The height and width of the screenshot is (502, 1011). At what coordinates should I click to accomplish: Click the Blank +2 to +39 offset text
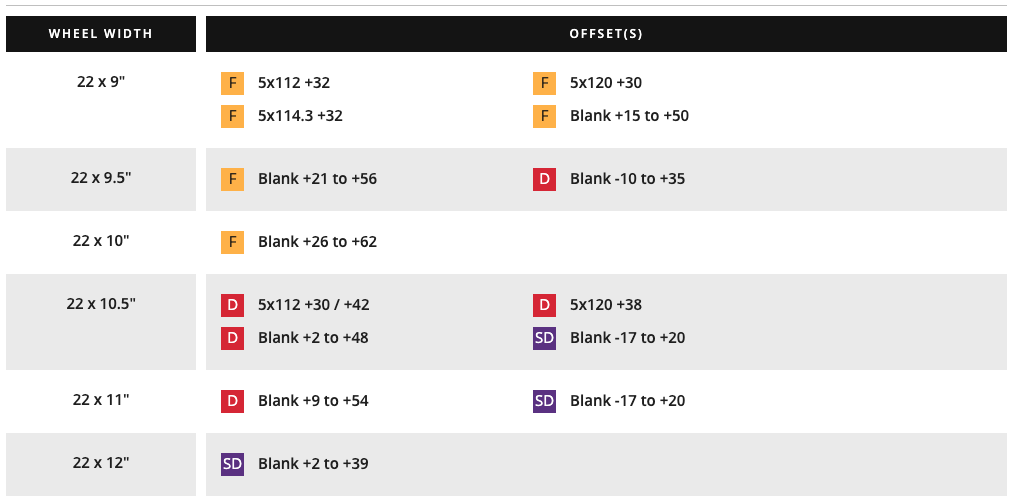[x=313, y=464]
